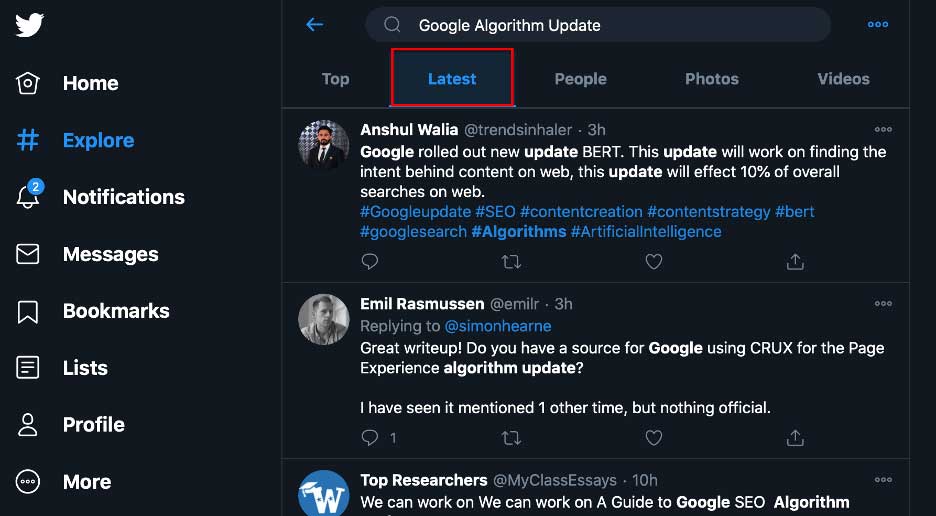
Task: Open the Bookmarks ribbon icon
Action: [x=28, y=311]
